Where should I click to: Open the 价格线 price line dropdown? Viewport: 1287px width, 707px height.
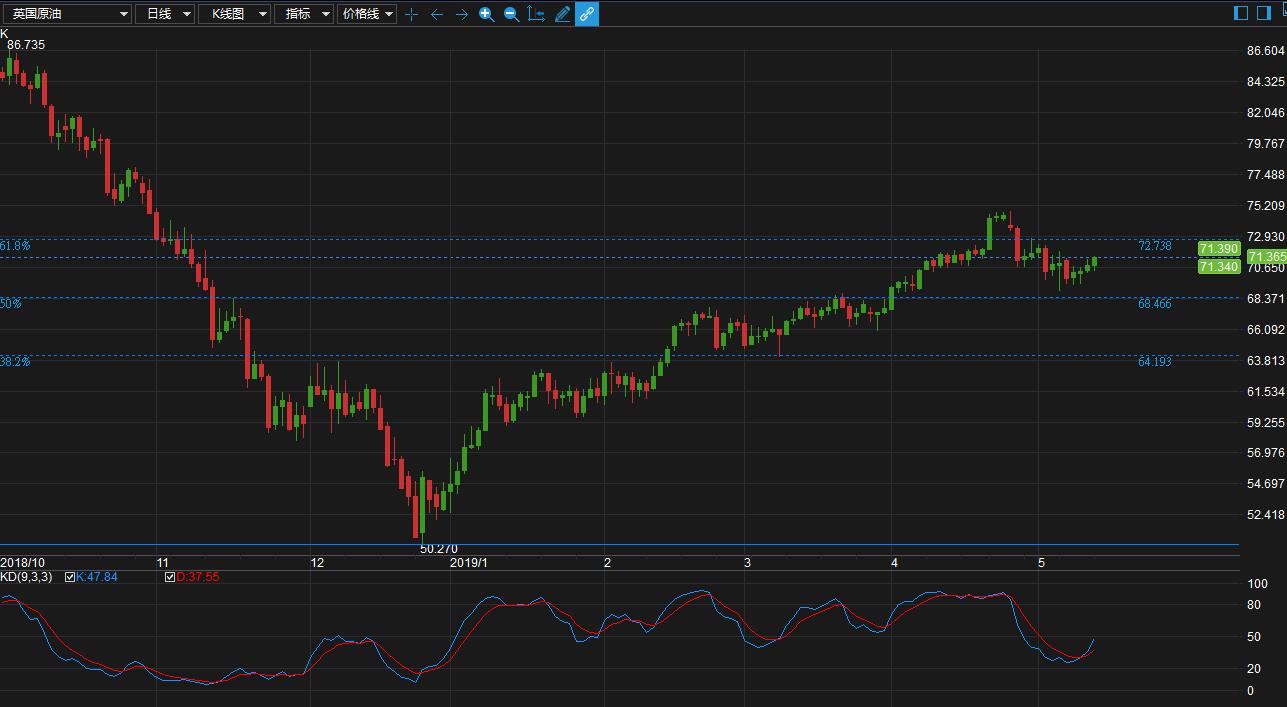tap(366, 14)
